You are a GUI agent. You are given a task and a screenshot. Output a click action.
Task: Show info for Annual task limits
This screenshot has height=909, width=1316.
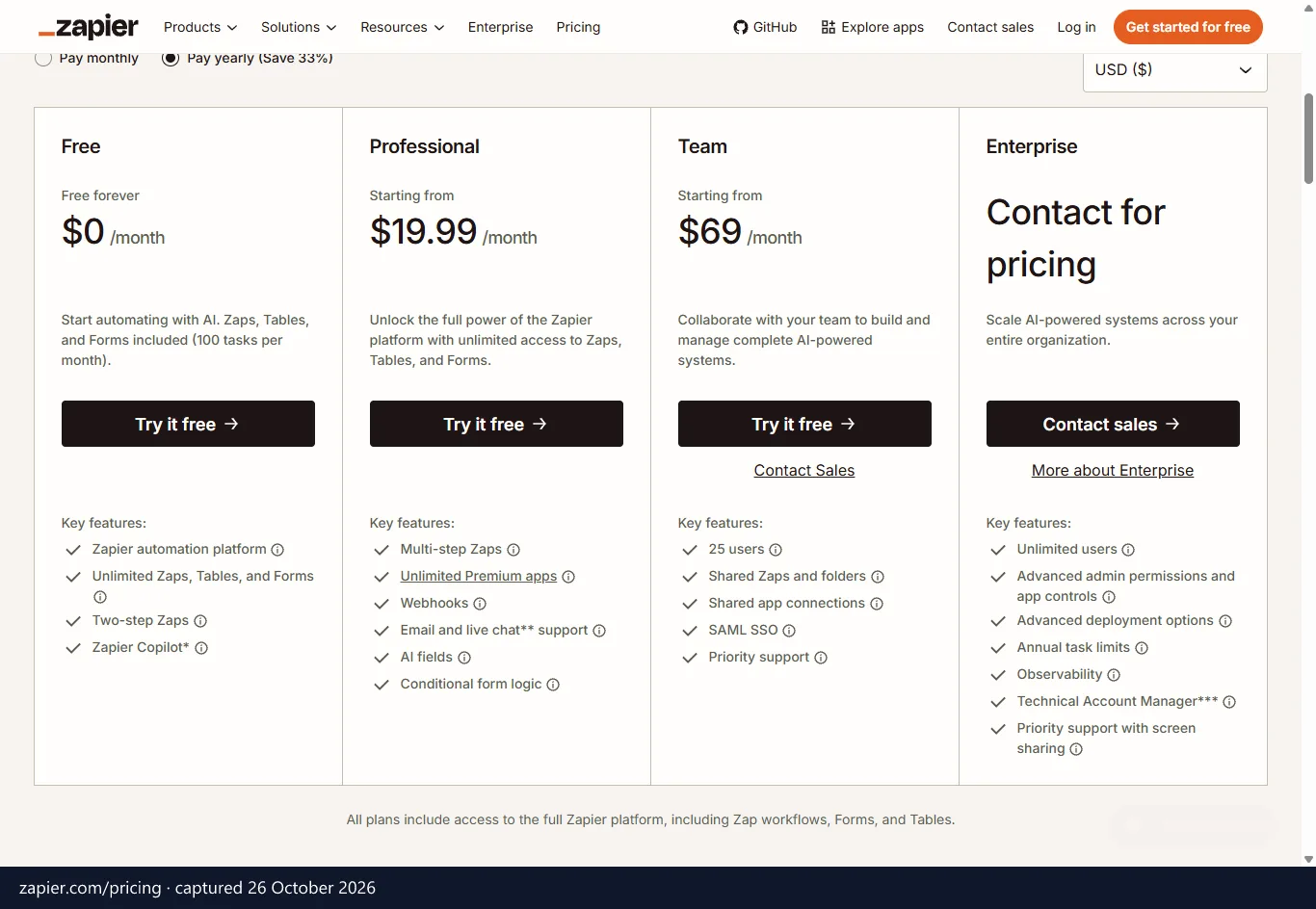(1142, 648)
